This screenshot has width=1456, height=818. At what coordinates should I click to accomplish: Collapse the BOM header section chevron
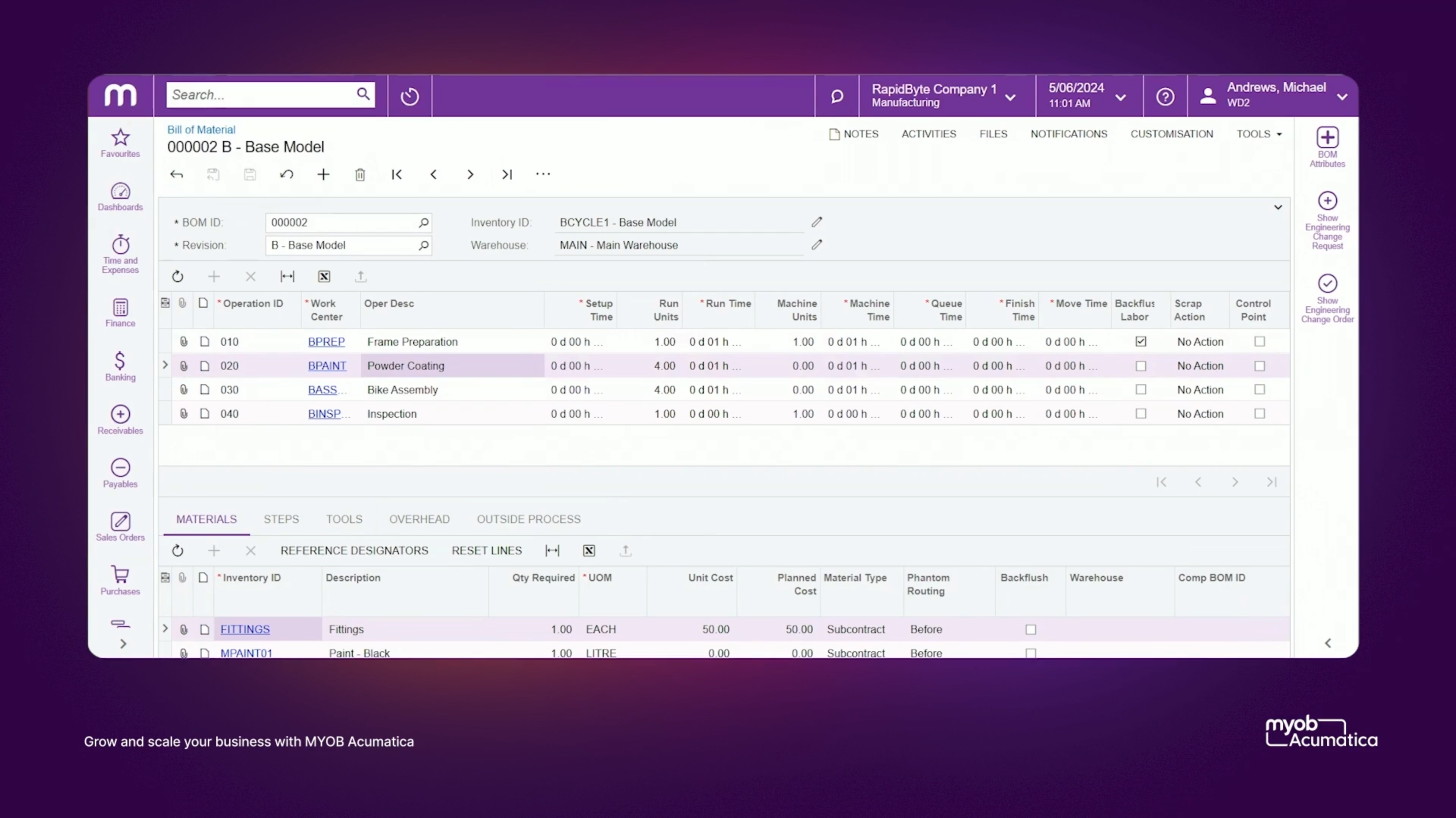pyautogui.click(x=1277, y=207)
